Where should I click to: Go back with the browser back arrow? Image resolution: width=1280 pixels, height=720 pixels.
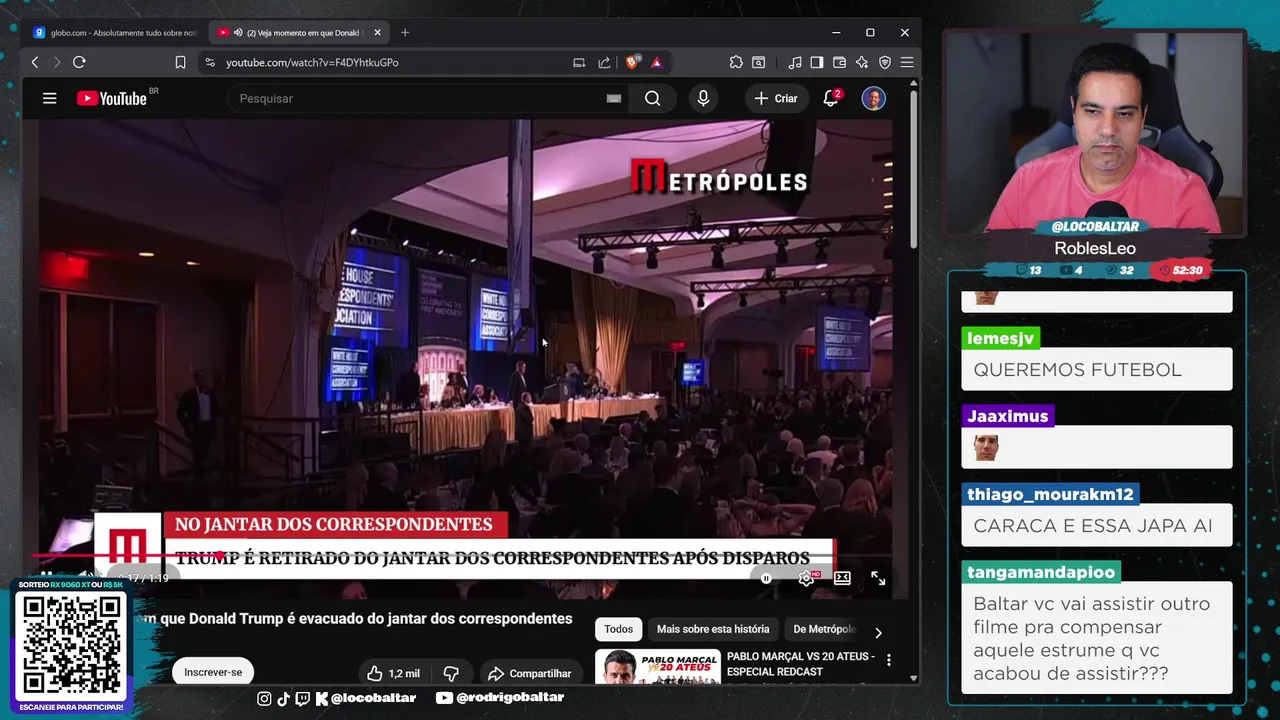click(x=35, y=62)
